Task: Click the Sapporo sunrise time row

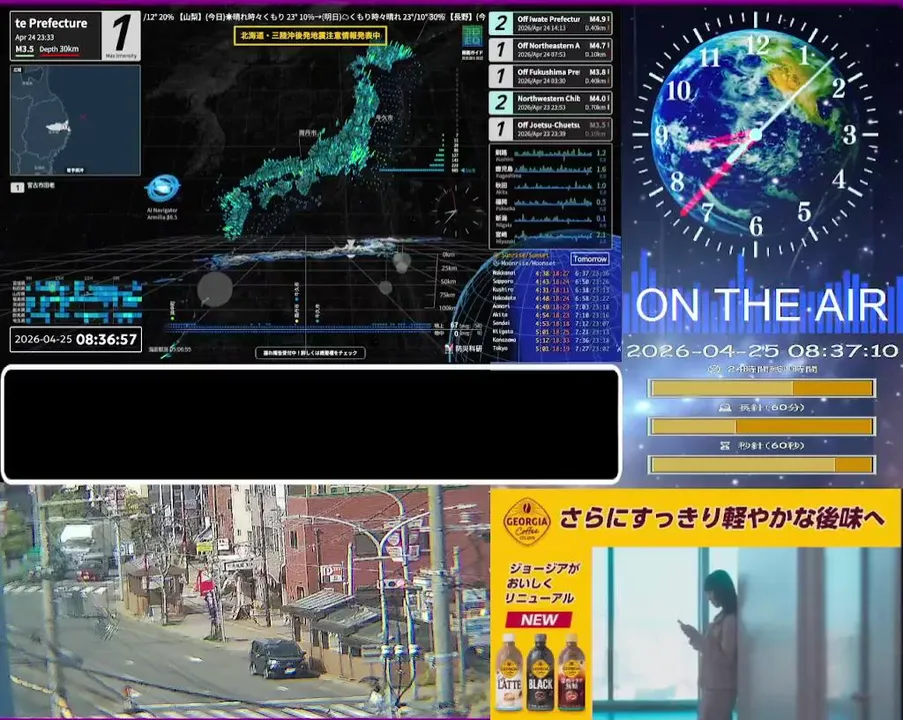Action: pyautogui.click(x=551, y=282)
